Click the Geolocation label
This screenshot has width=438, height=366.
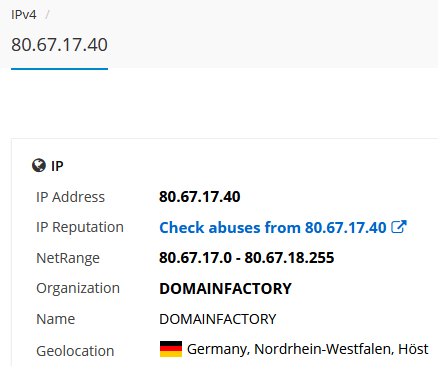click(x=75, y=351)
